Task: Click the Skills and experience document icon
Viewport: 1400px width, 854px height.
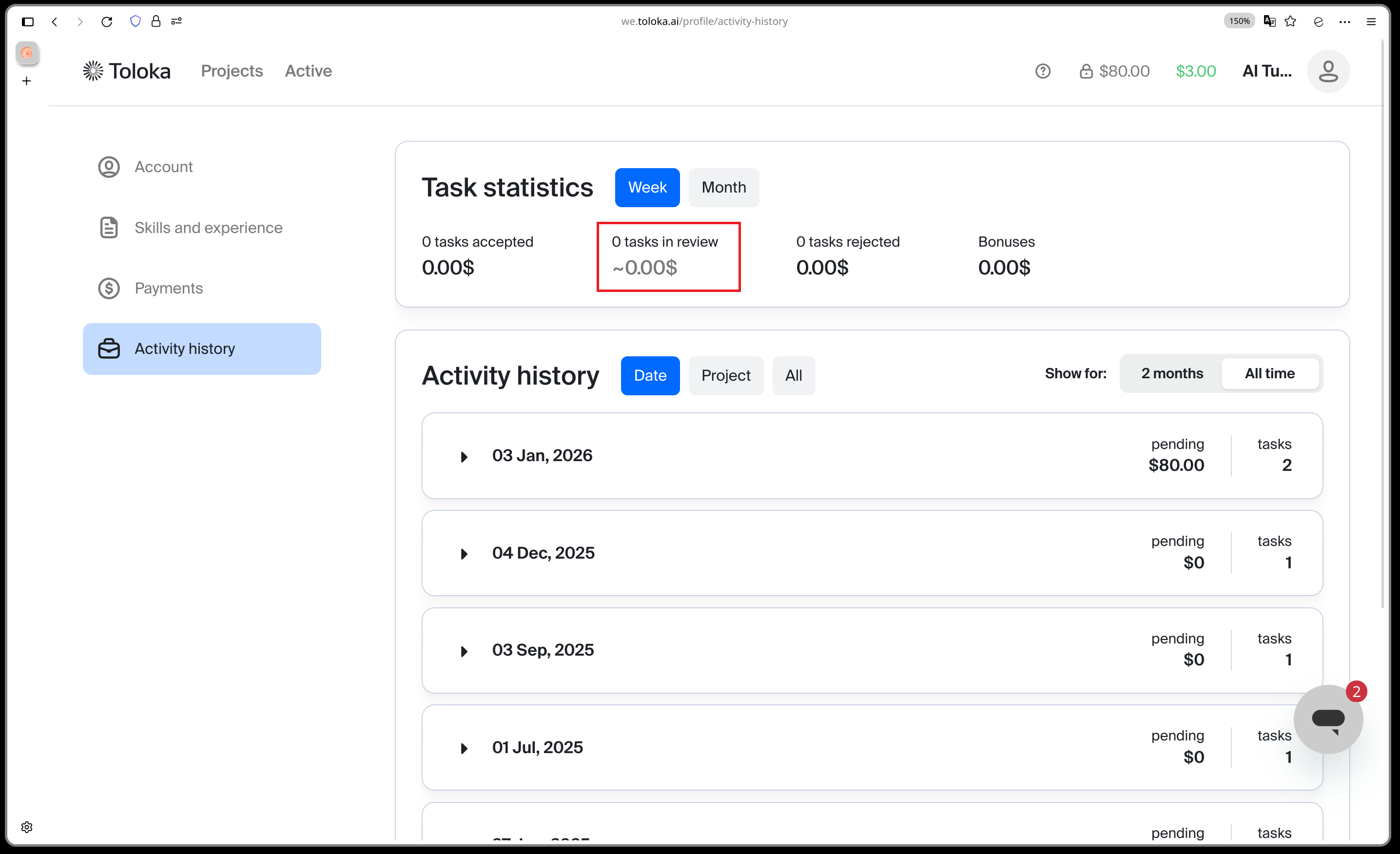Action: click(x=109, y=227)
